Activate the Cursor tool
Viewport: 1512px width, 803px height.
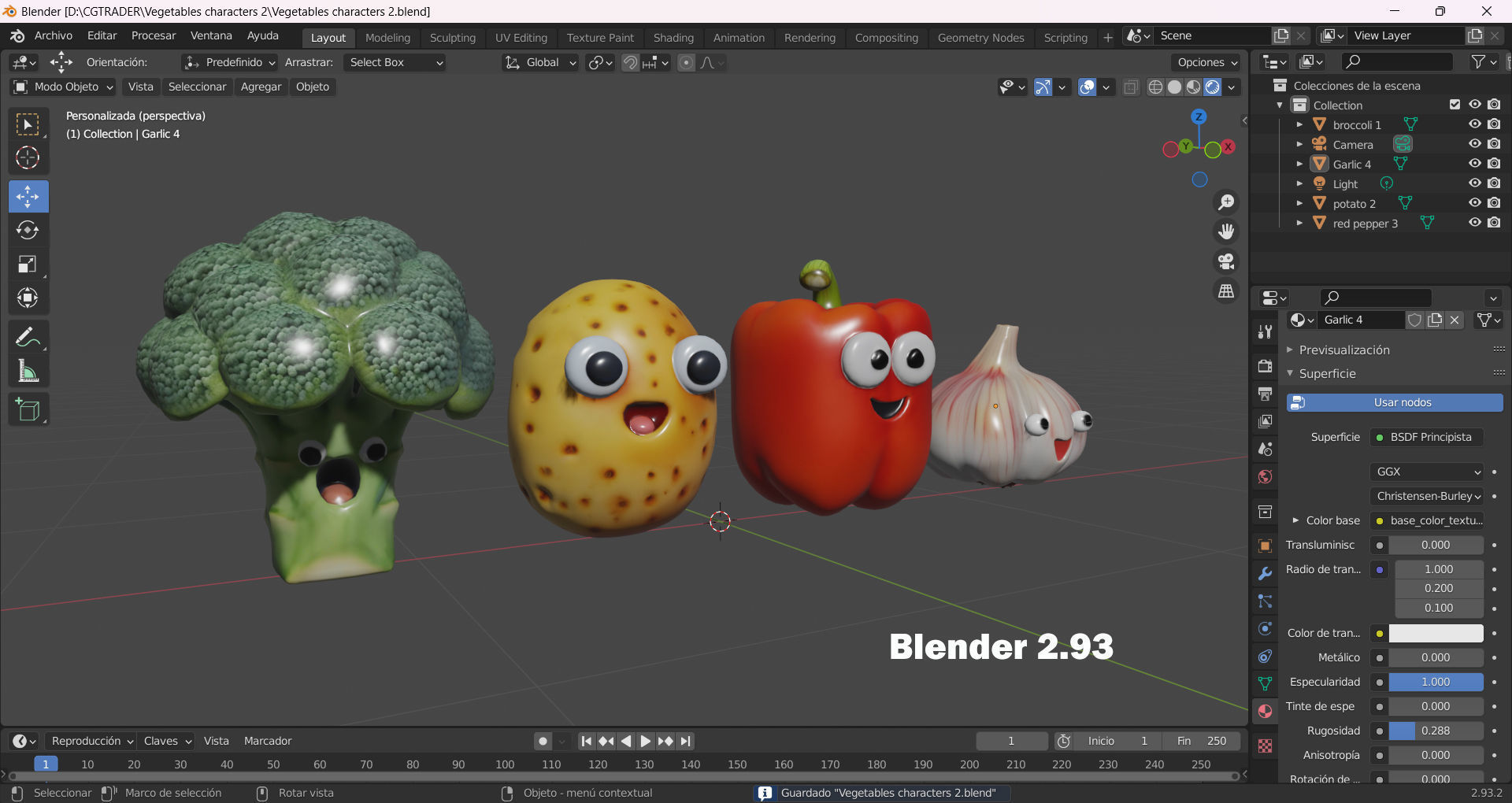(28, 158)
